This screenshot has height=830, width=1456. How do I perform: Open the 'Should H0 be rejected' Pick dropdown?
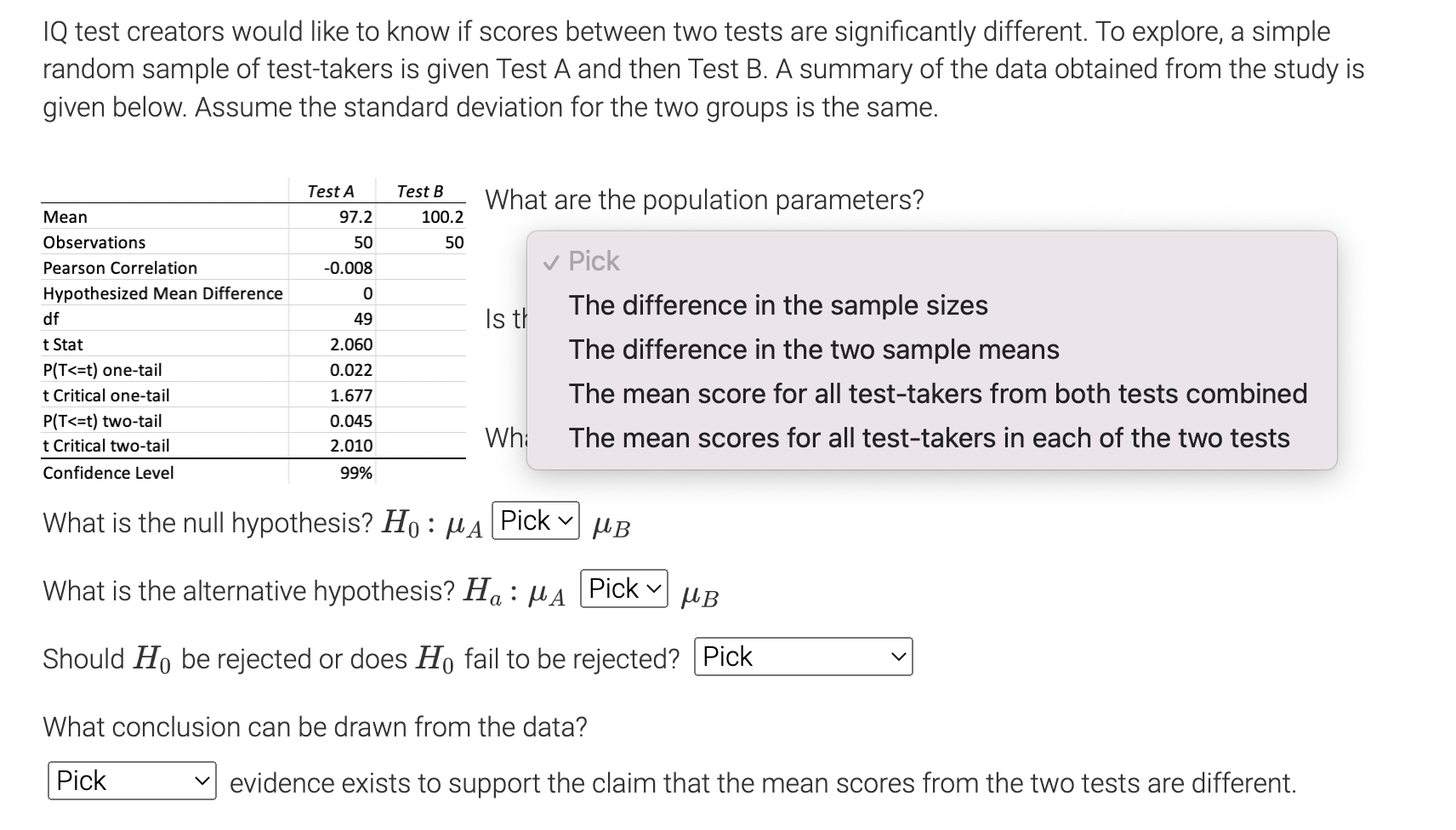[x=802, y=656]
